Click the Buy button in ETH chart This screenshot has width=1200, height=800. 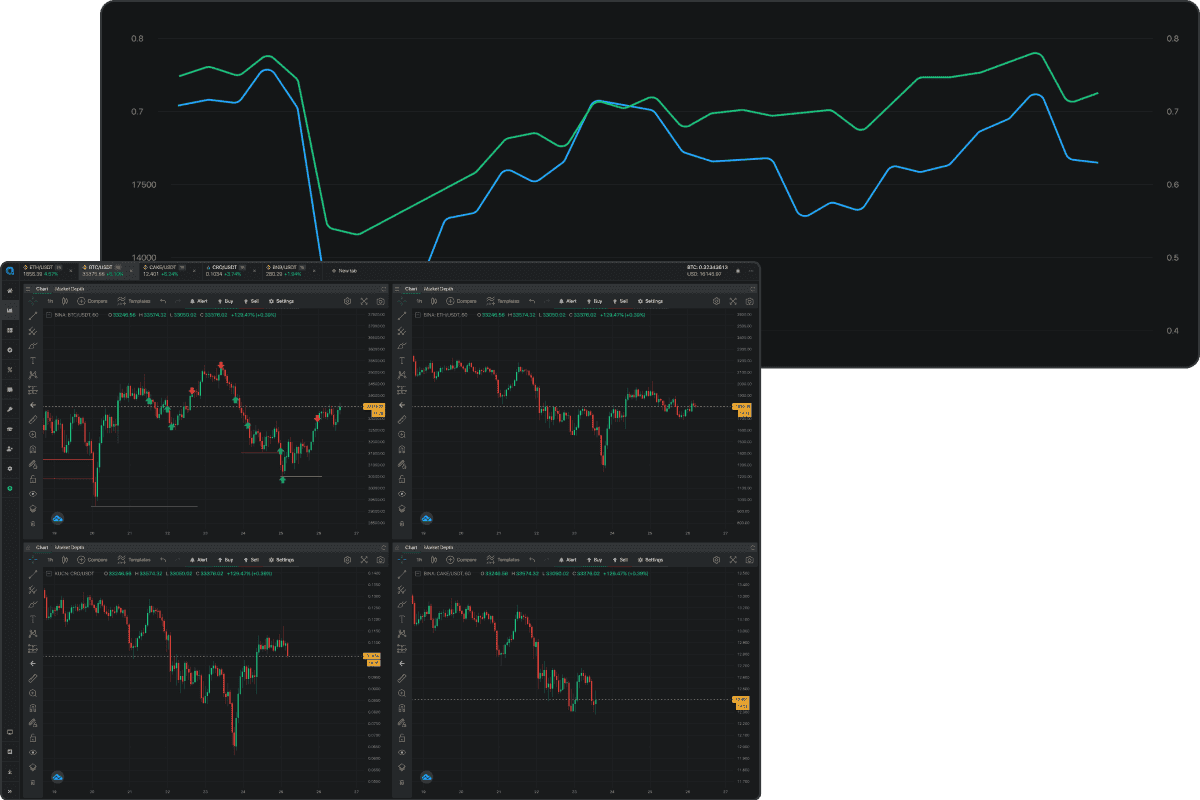point(594,300)
